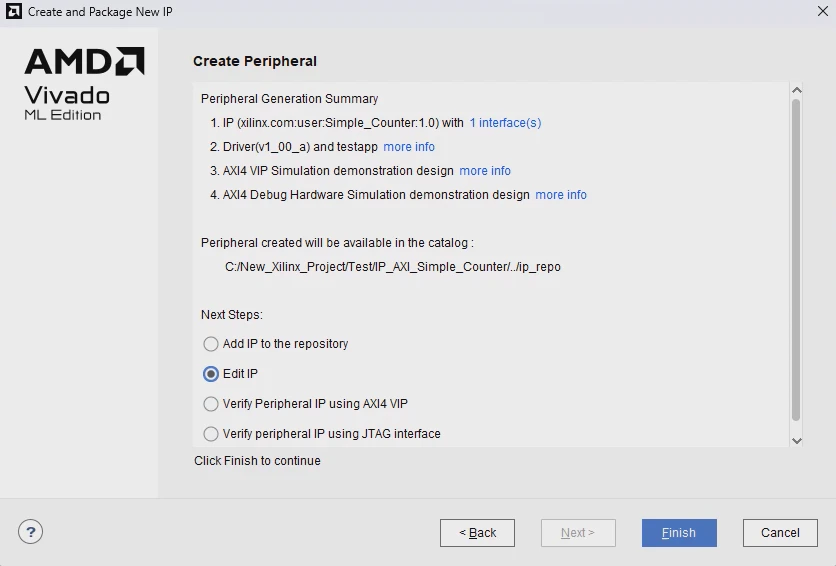
Task: Click the help question mark icon
Action: (31, 532)
